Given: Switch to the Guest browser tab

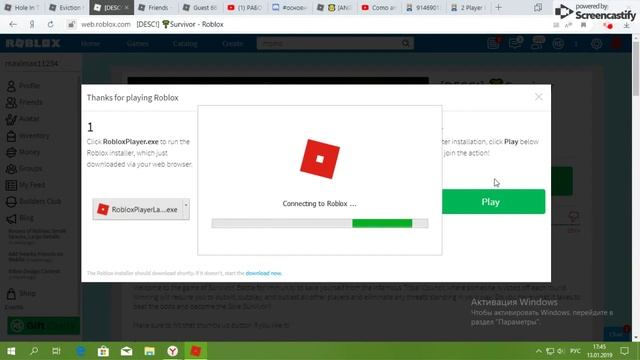Looking at the screenshot, I should (200, 7).
